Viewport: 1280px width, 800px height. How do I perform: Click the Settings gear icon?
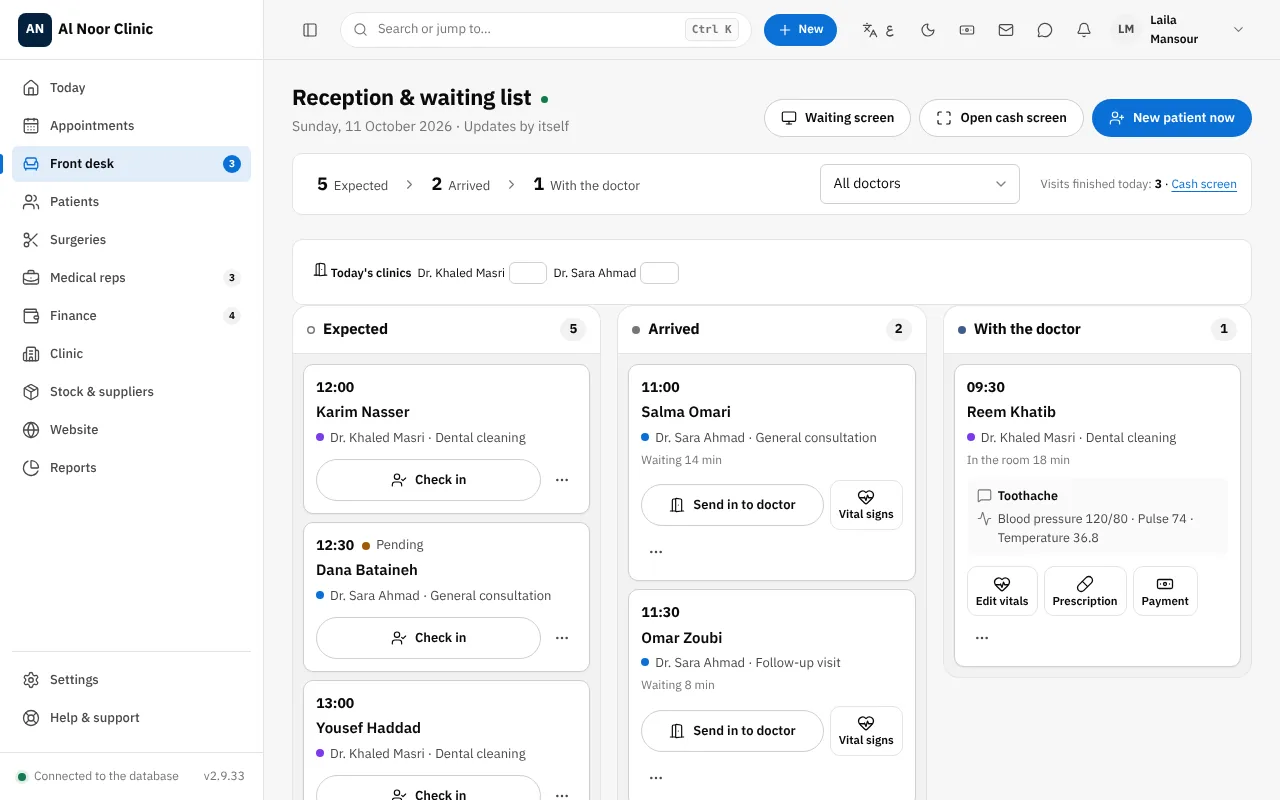pos(31,680)
